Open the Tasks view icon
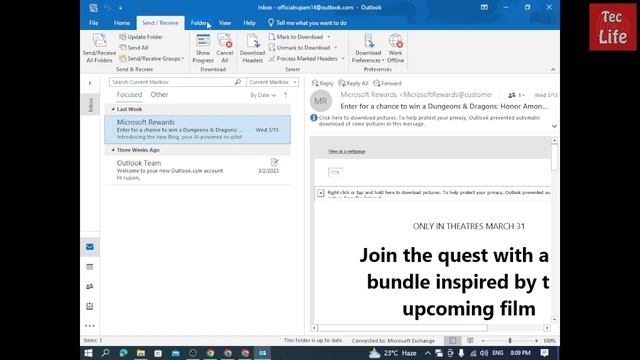The image size is (640, 360). tap(90, 306)
